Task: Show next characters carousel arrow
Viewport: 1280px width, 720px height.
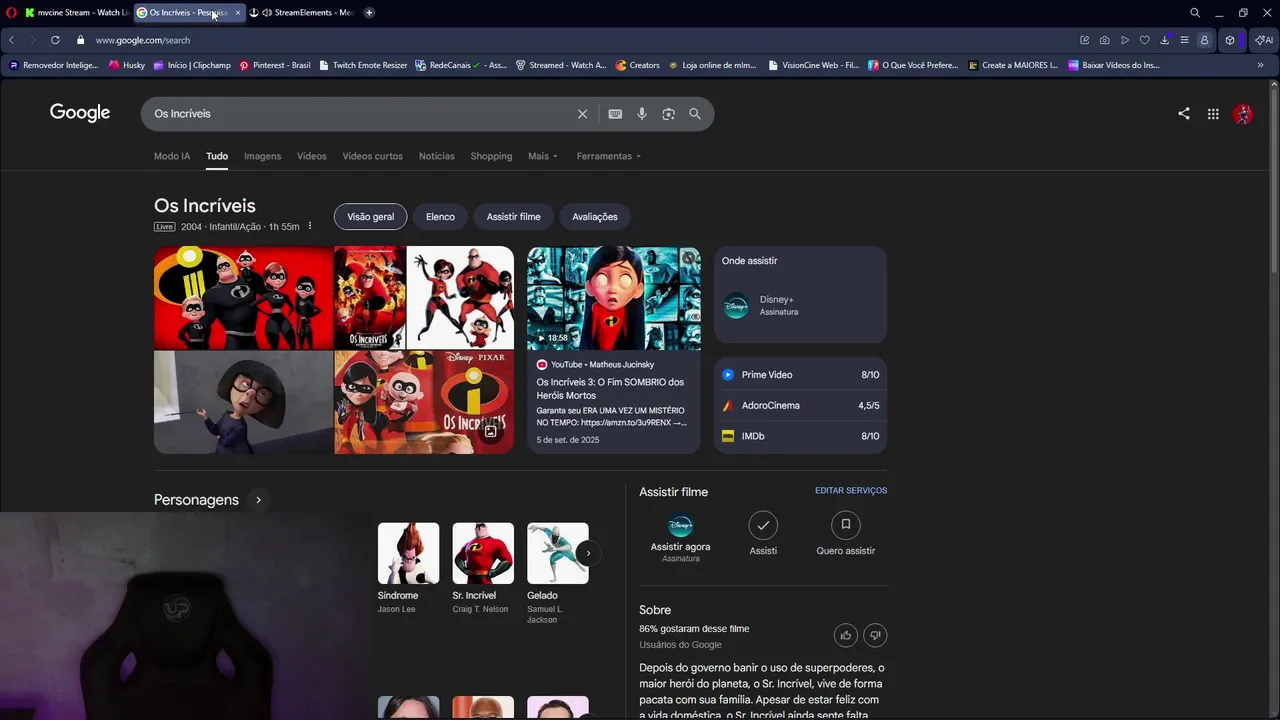Action: coord(588,553)
